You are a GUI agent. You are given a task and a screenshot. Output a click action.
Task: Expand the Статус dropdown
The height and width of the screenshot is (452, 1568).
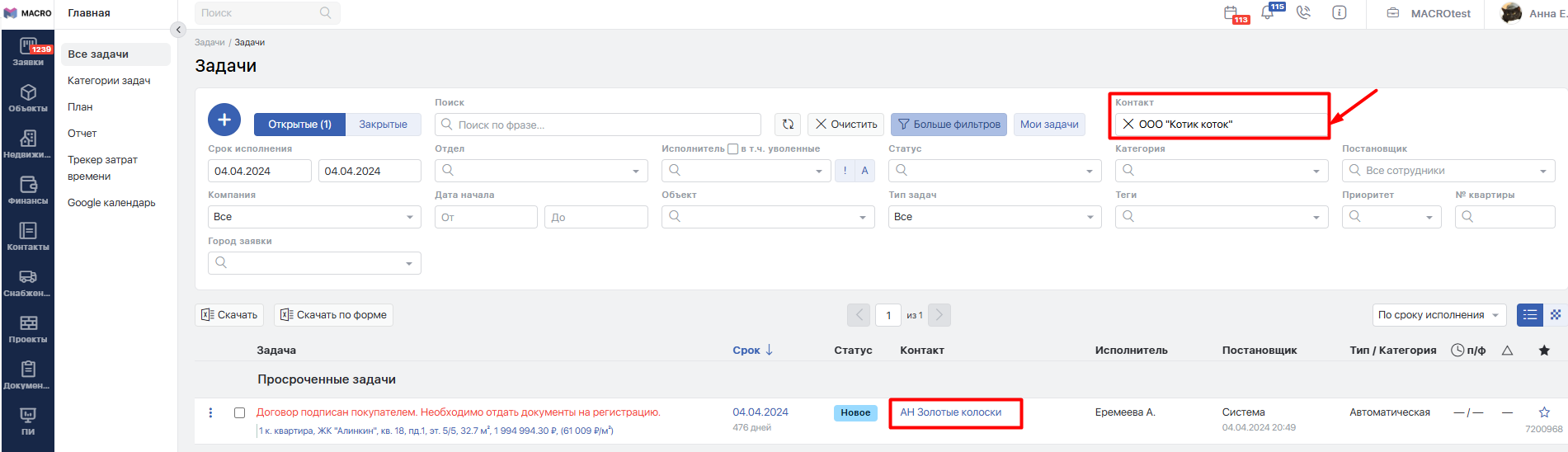click(994, 171)
